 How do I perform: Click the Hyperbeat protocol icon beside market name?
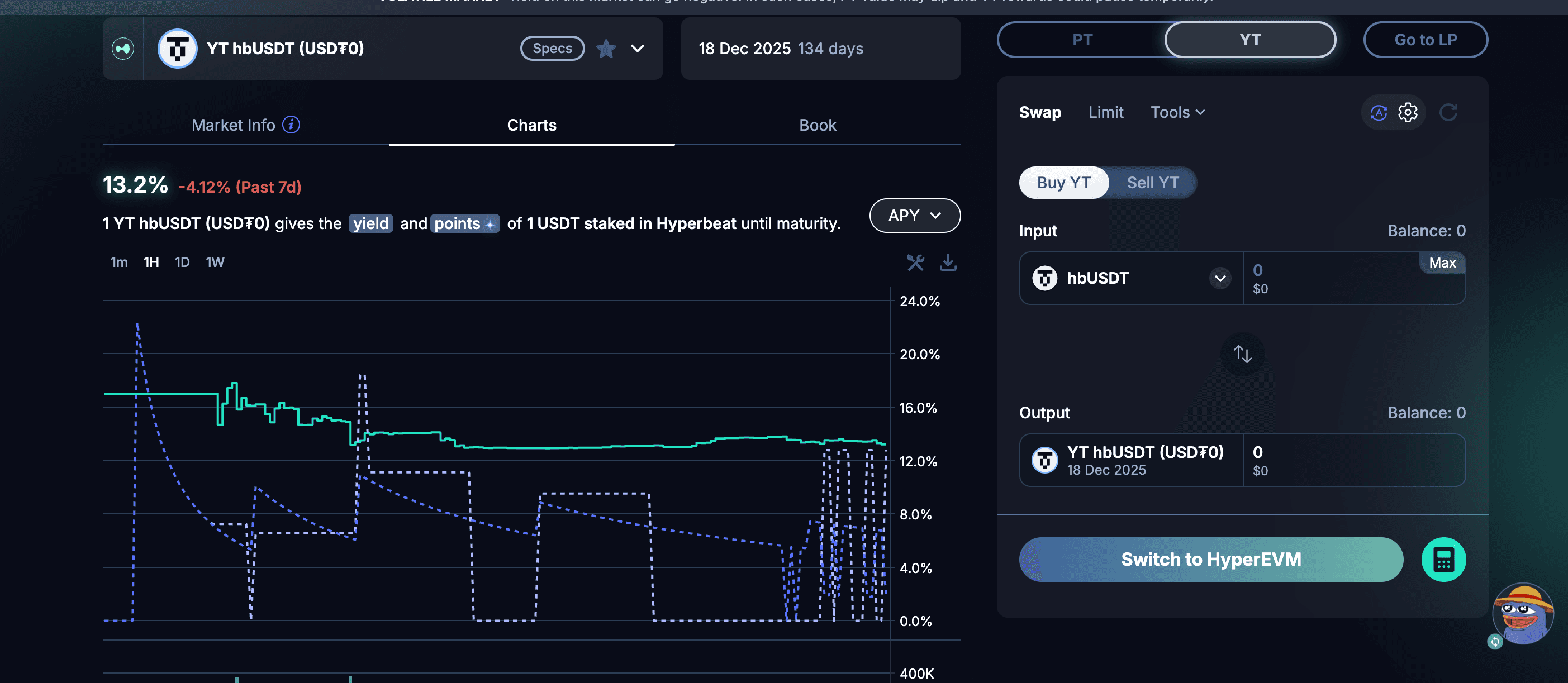click(x=123, y=49)
